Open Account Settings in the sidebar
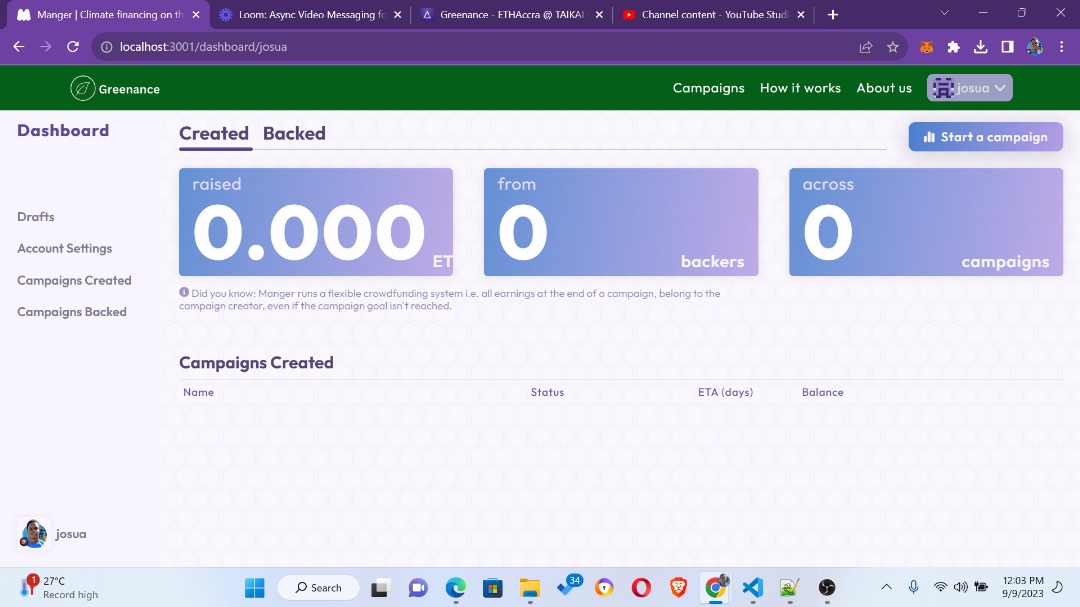 click(65, 249)
